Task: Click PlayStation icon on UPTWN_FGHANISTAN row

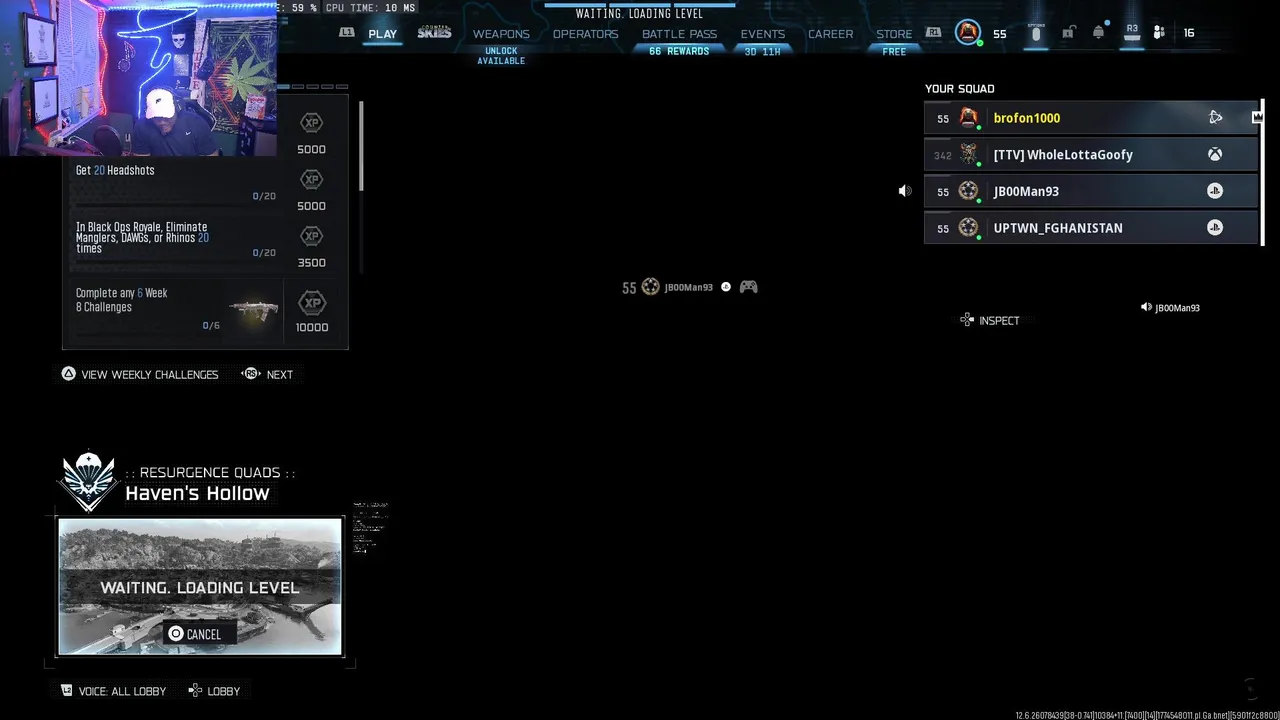Action: [1215, 228]
